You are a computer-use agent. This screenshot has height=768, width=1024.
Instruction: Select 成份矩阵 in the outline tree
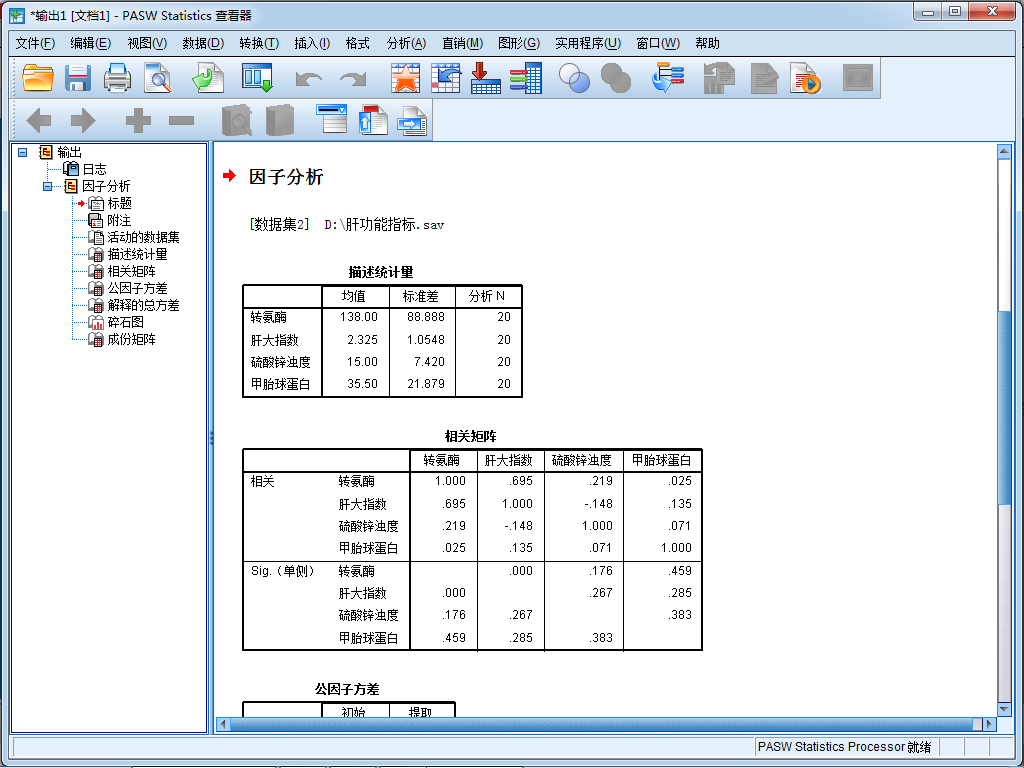point(131,339)
